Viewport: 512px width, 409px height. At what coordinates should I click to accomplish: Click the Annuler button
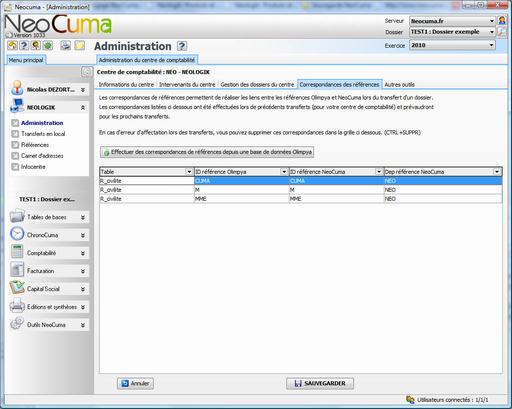pyautogui.click(x=135, y=383)
